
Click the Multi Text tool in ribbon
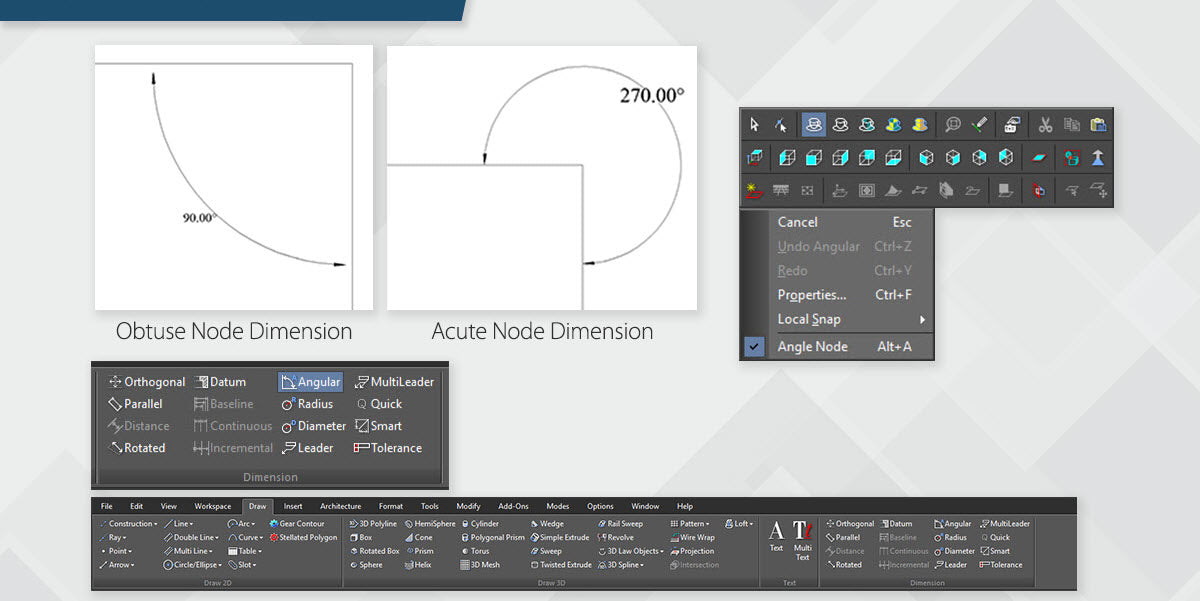click(x=802, y=539)
